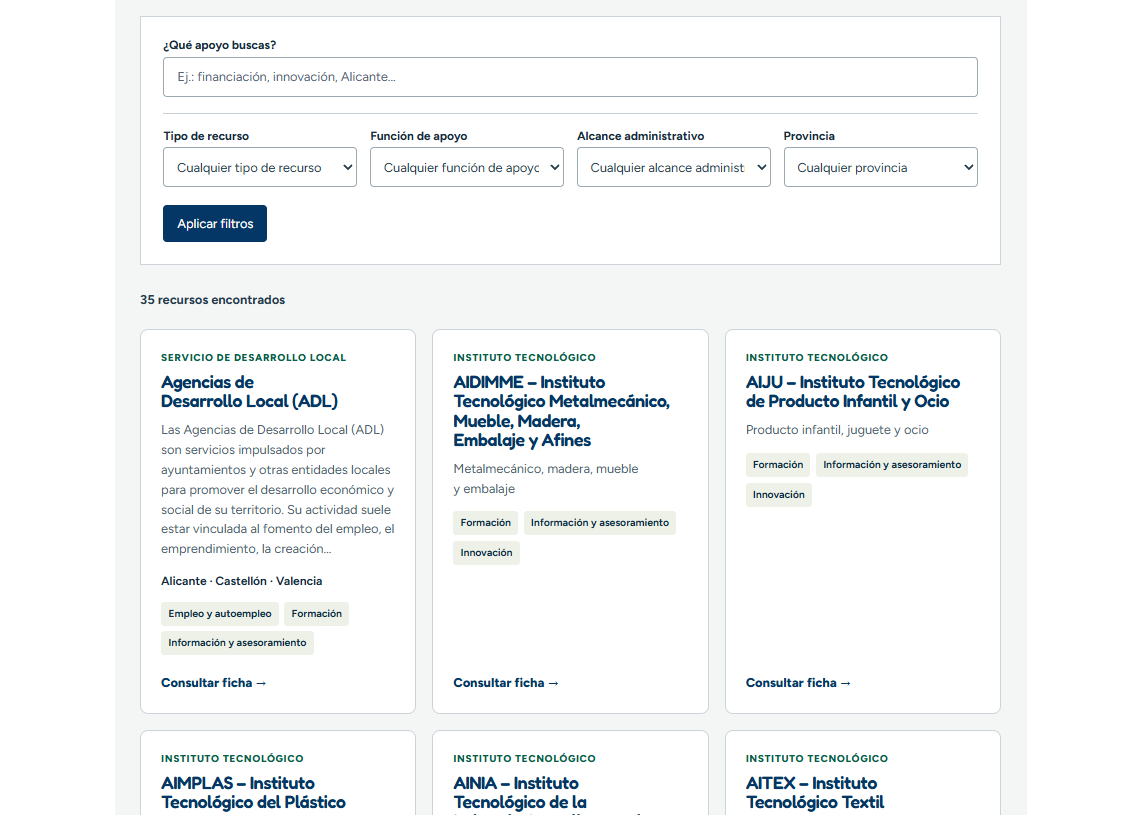The height and width of the screenshot is (815, 1133).
Task: Click 'Formación' tag on AIDIMME card
Action: click(x=486, y=523)
